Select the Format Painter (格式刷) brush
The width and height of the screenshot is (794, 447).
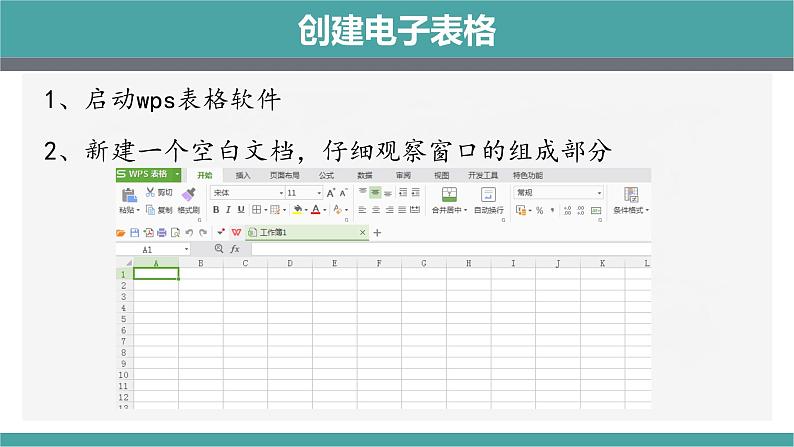[188, 194]
